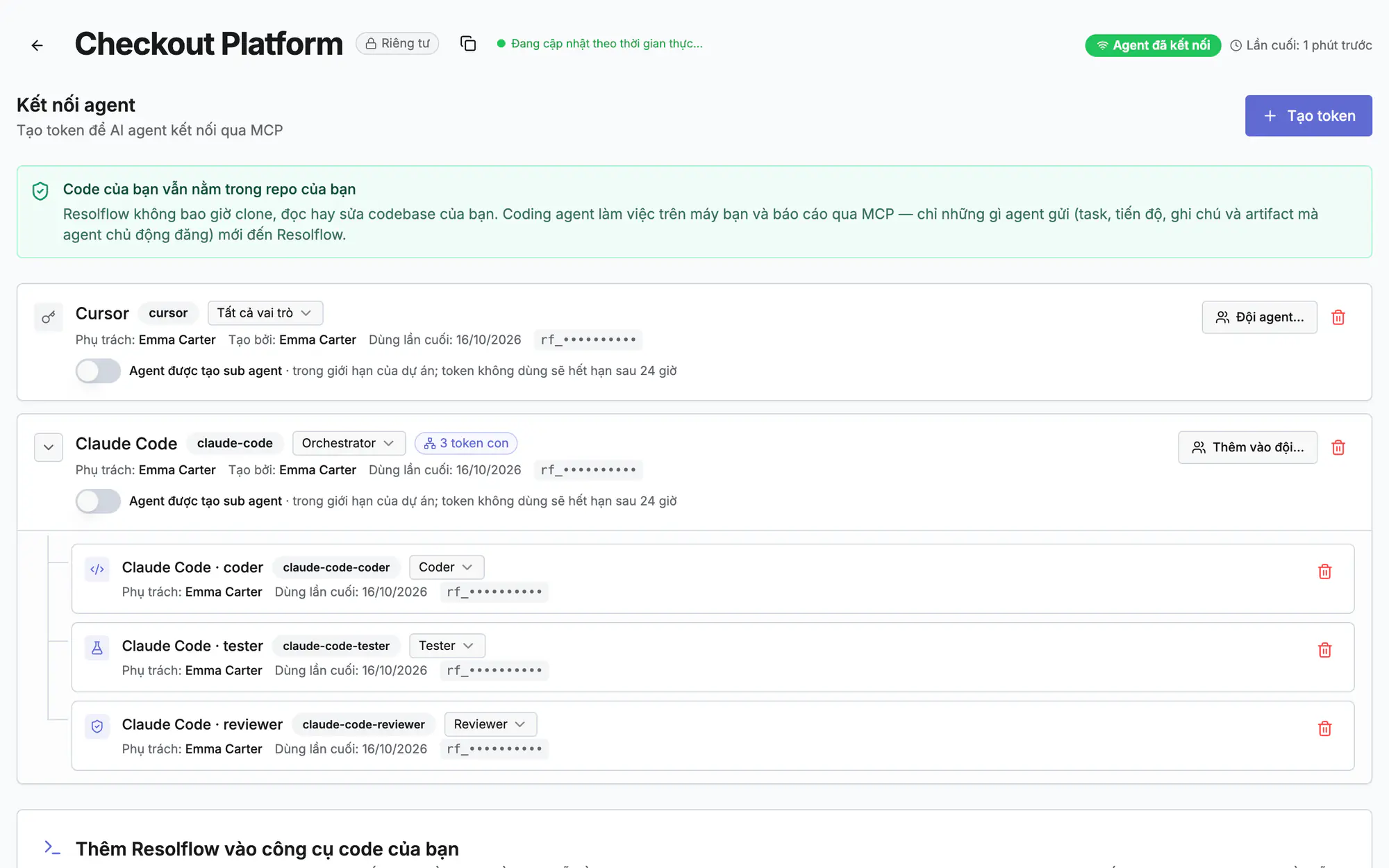Click the claude-code slug tag

235,443
